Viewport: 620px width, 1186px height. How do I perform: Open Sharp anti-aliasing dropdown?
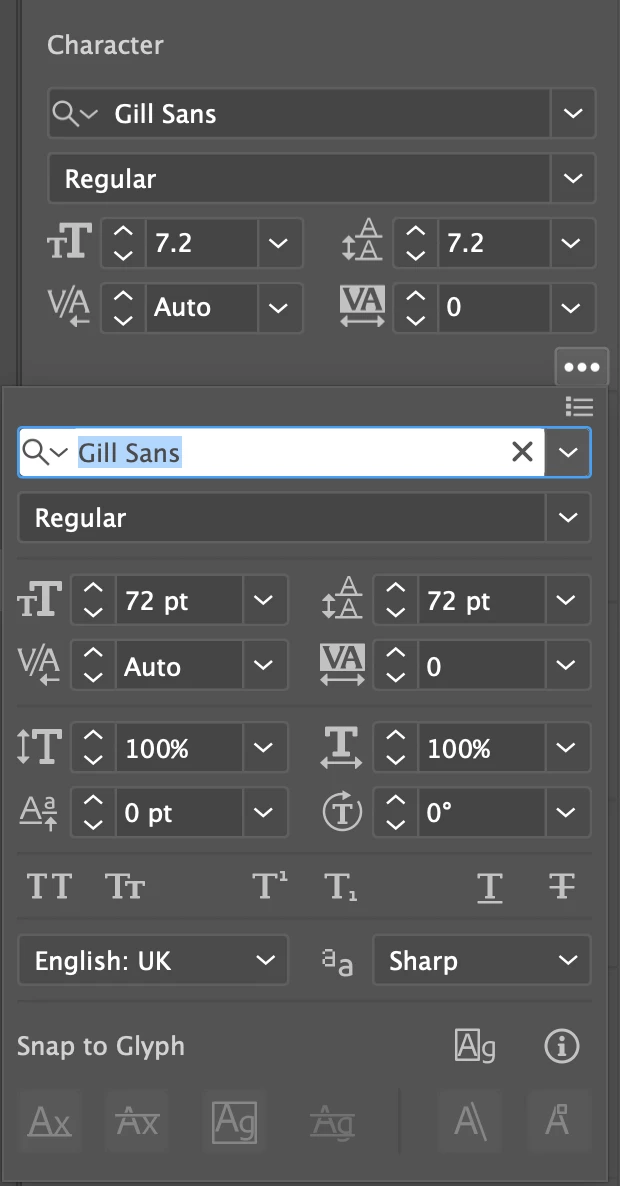pos(482,961)
